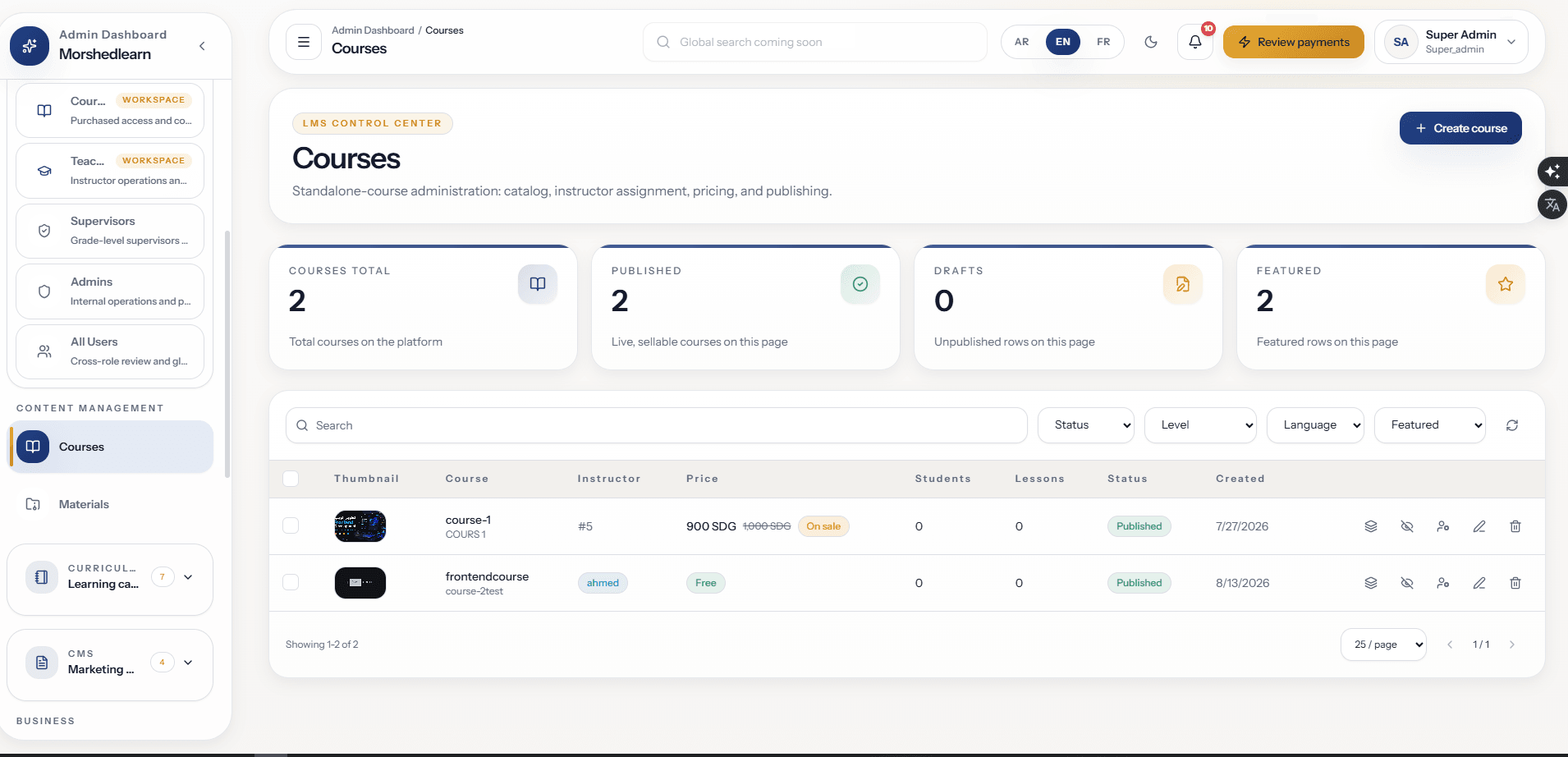Screen dimensions: 1568x757
Task: Check the course-1 row checkbox
Action: point(291,525)
